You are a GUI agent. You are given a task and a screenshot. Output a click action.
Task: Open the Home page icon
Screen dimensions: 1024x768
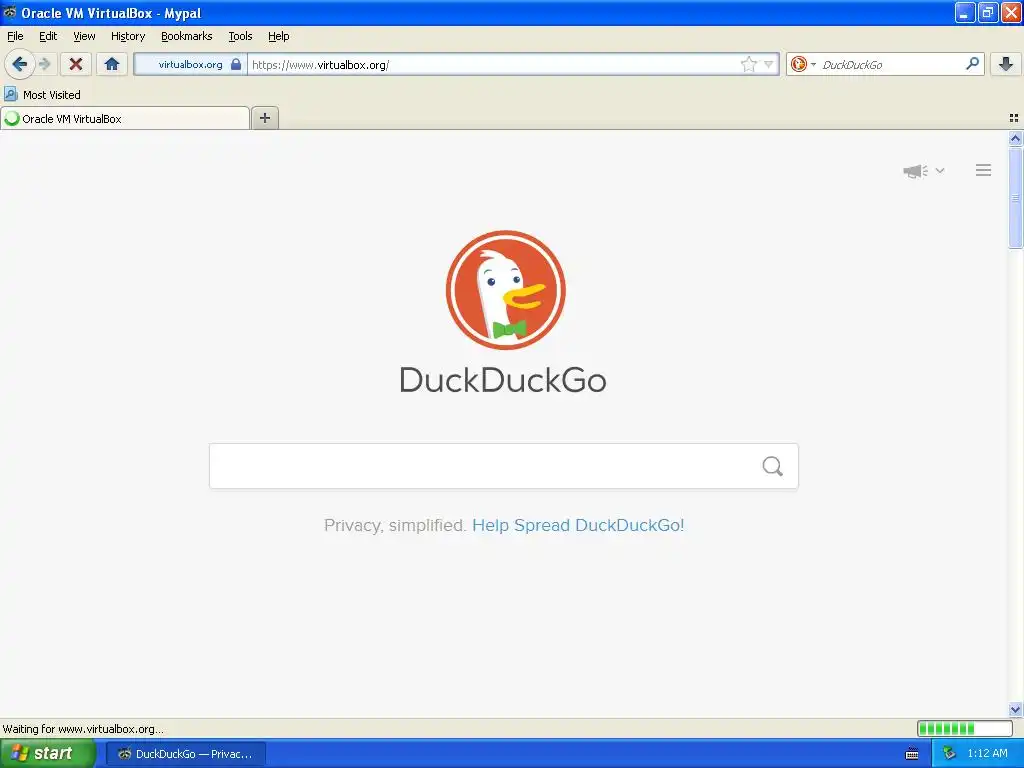[x=112, y=64]
